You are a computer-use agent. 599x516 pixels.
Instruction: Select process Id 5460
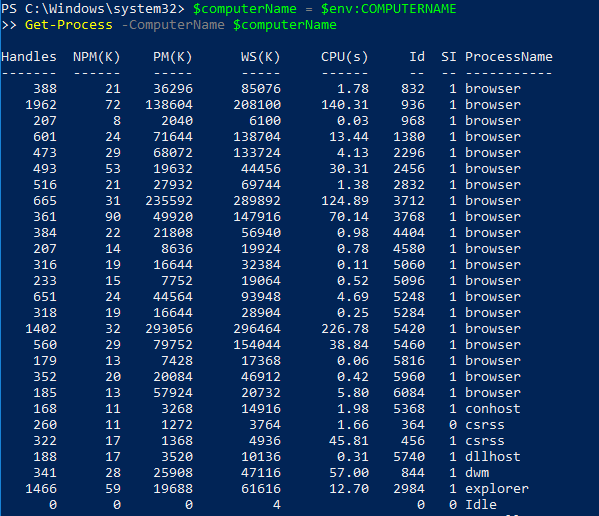pos(409,345)
